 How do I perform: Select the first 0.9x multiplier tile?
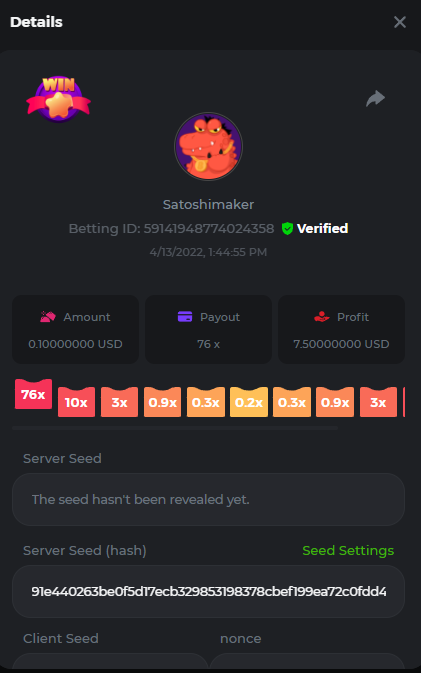tap(163, 402)
